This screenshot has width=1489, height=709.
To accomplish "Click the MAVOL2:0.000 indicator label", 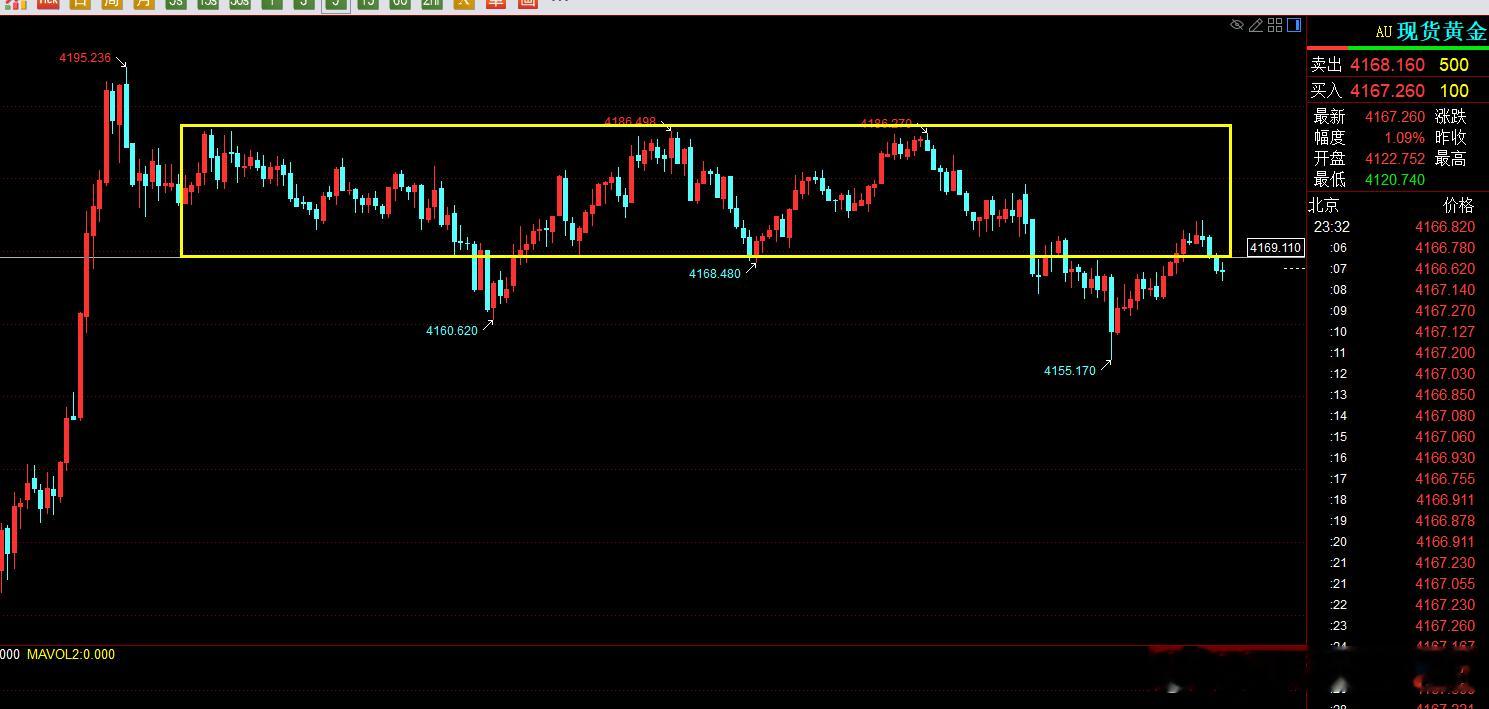I will coord(70,654).
